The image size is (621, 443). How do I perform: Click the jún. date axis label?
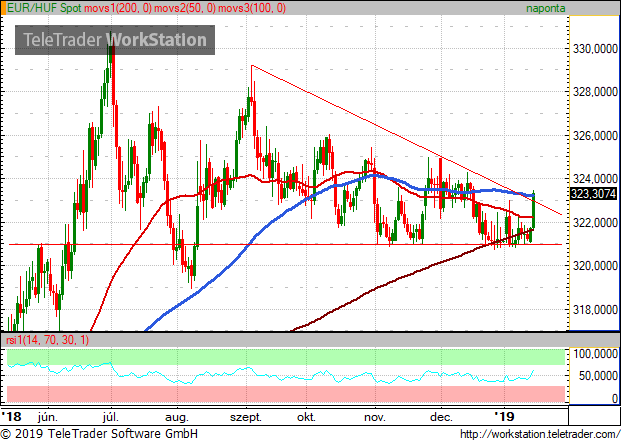pyautogui.click(x=48, y=417)
